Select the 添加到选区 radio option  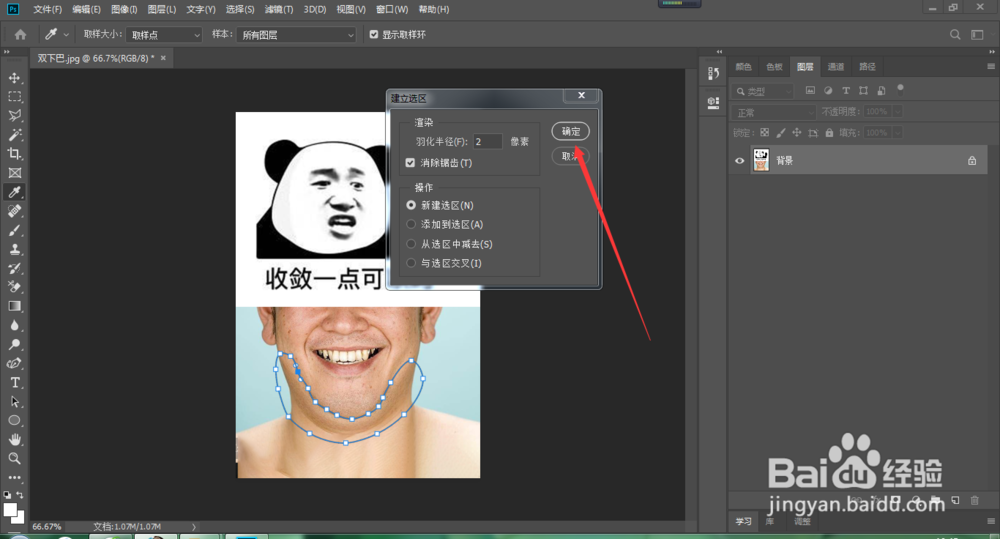(411, 225)
